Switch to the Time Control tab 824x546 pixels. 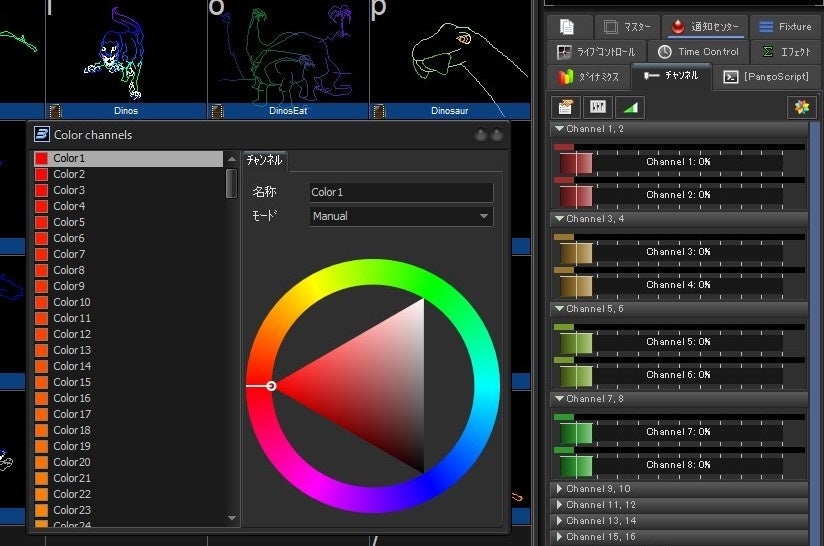(698, 52)
